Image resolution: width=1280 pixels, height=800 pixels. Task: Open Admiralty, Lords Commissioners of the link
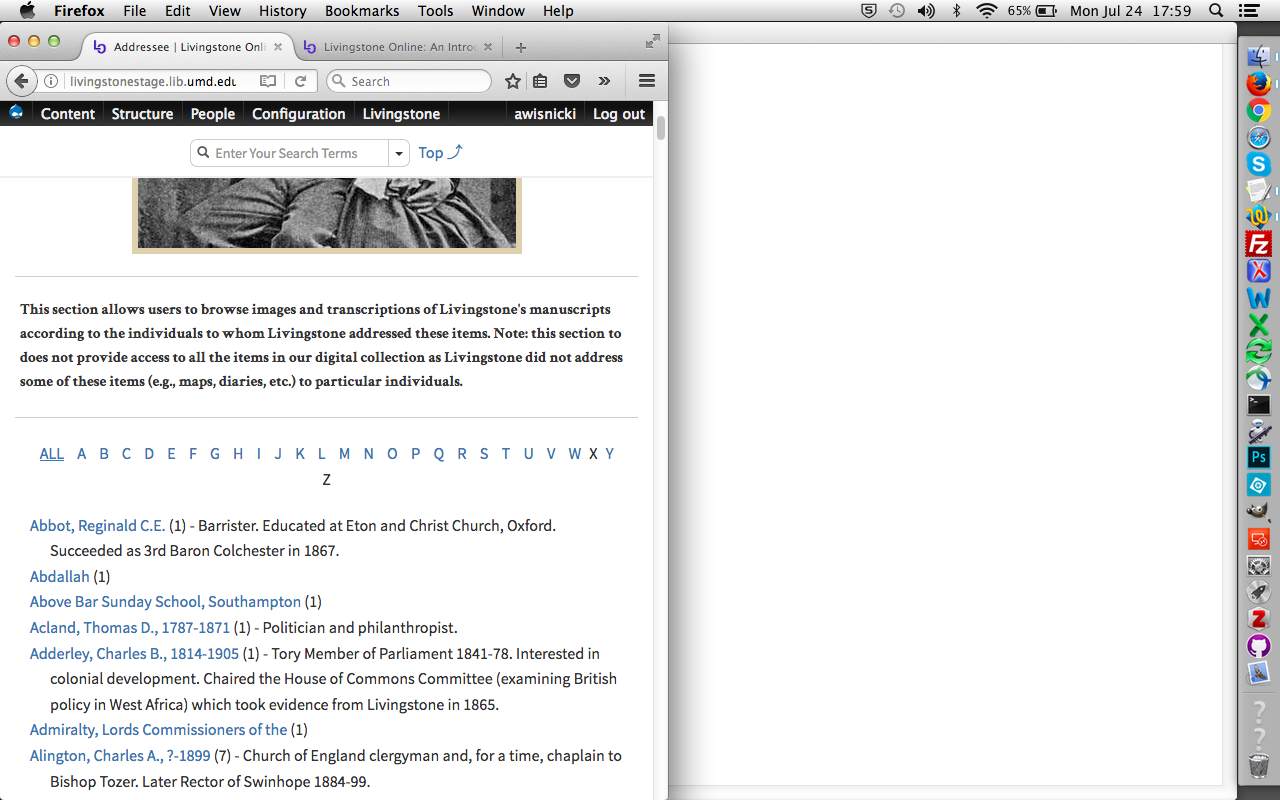(158, 730)
